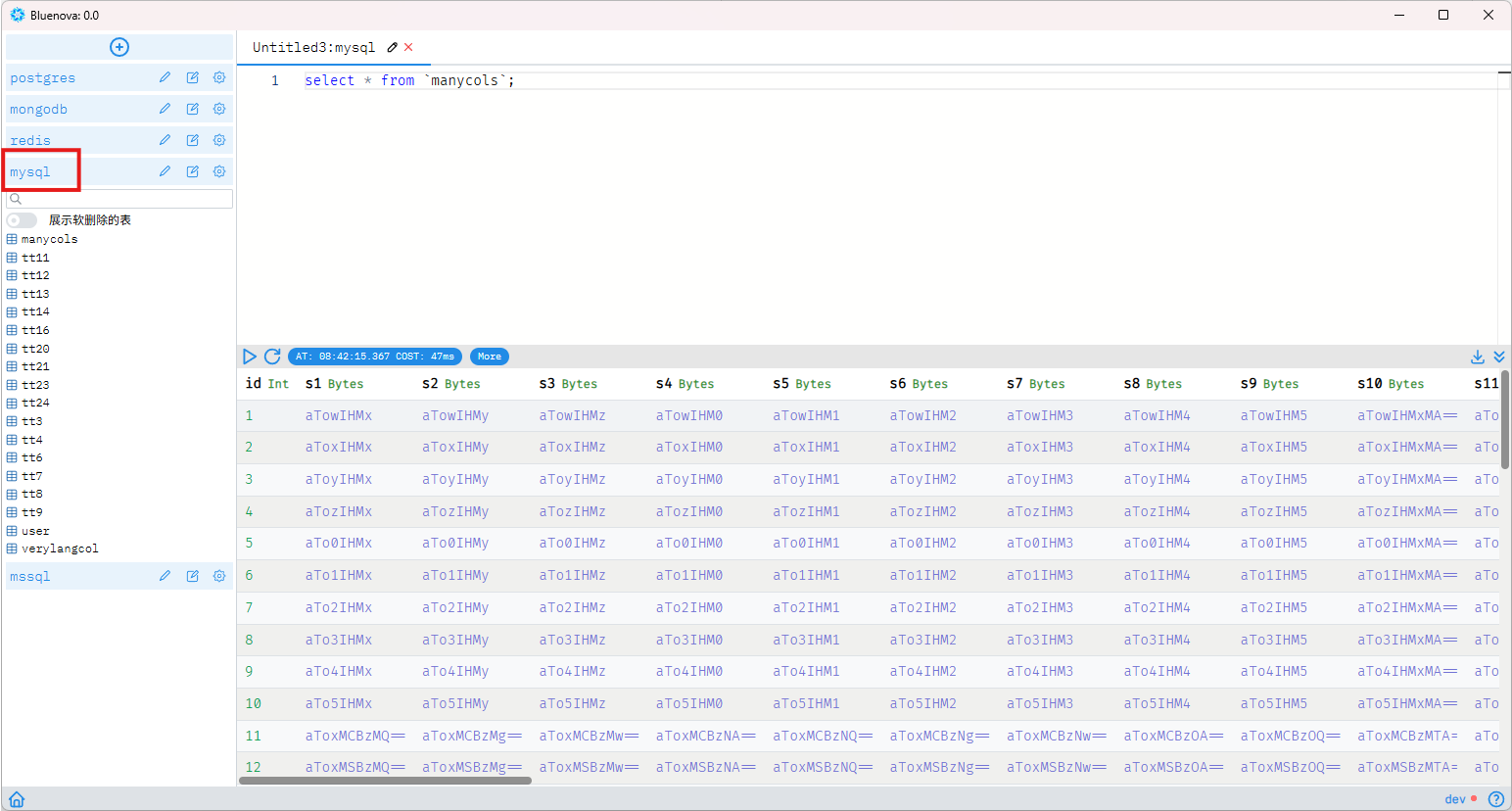Collapse results with double chevron icon
1512x811 pixels.
pos(1499,357)
